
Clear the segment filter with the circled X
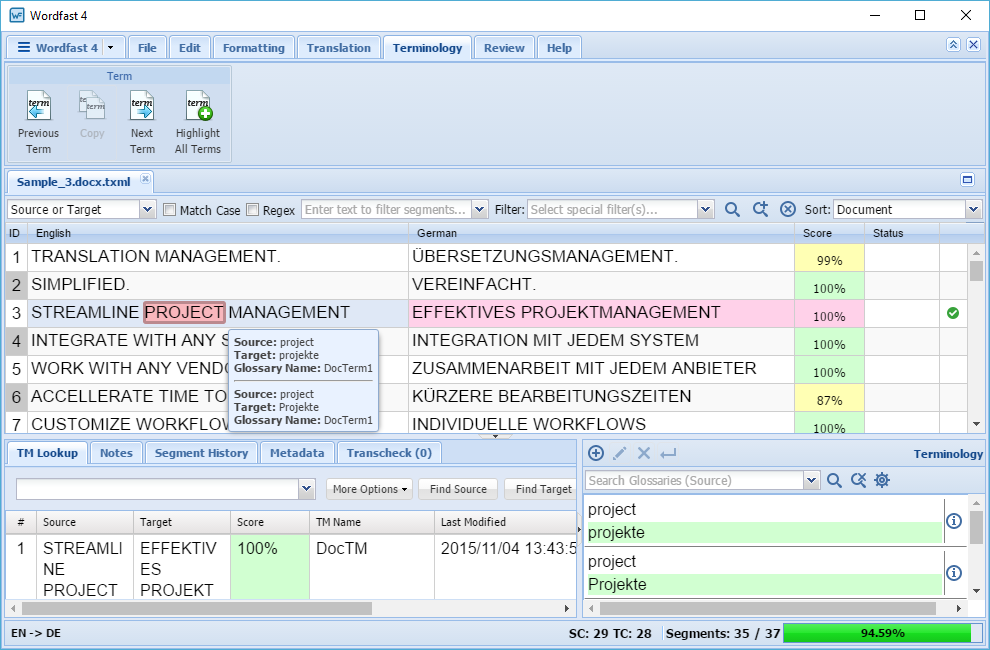787,210
